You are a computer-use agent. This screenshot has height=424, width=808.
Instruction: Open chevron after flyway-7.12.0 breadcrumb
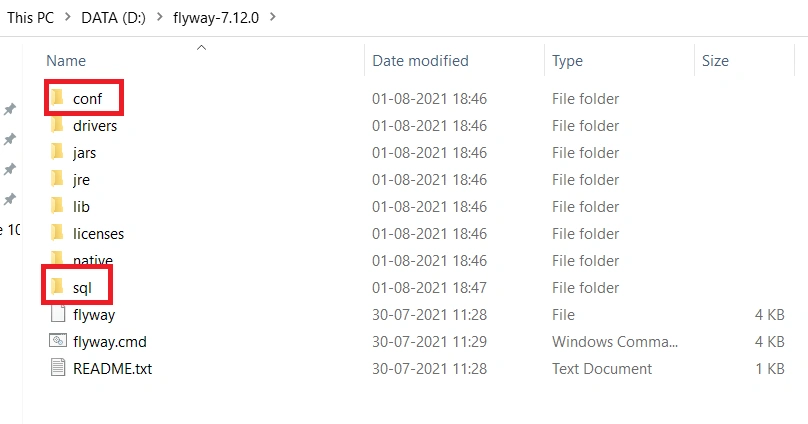273,17
